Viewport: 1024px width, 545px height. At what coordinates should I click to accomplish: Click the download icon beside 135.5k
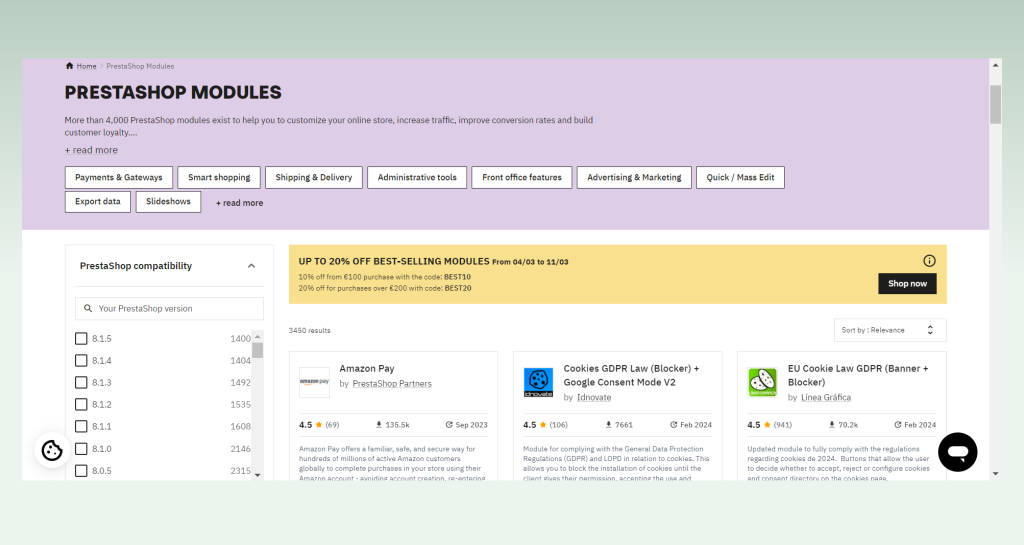[x=379, y=425]
